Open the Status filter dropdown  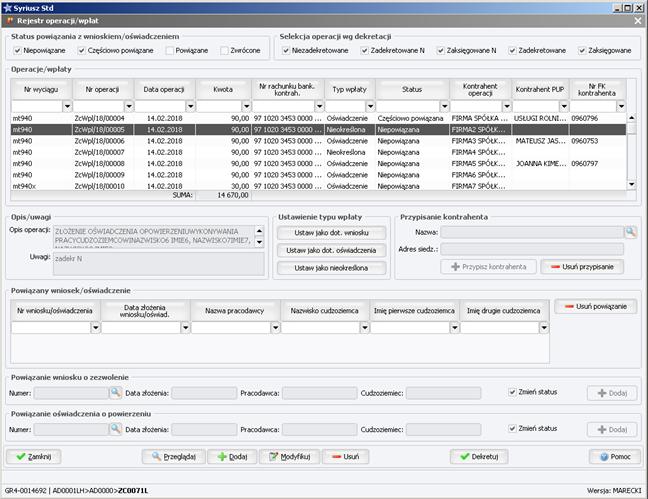pos(444,106)
